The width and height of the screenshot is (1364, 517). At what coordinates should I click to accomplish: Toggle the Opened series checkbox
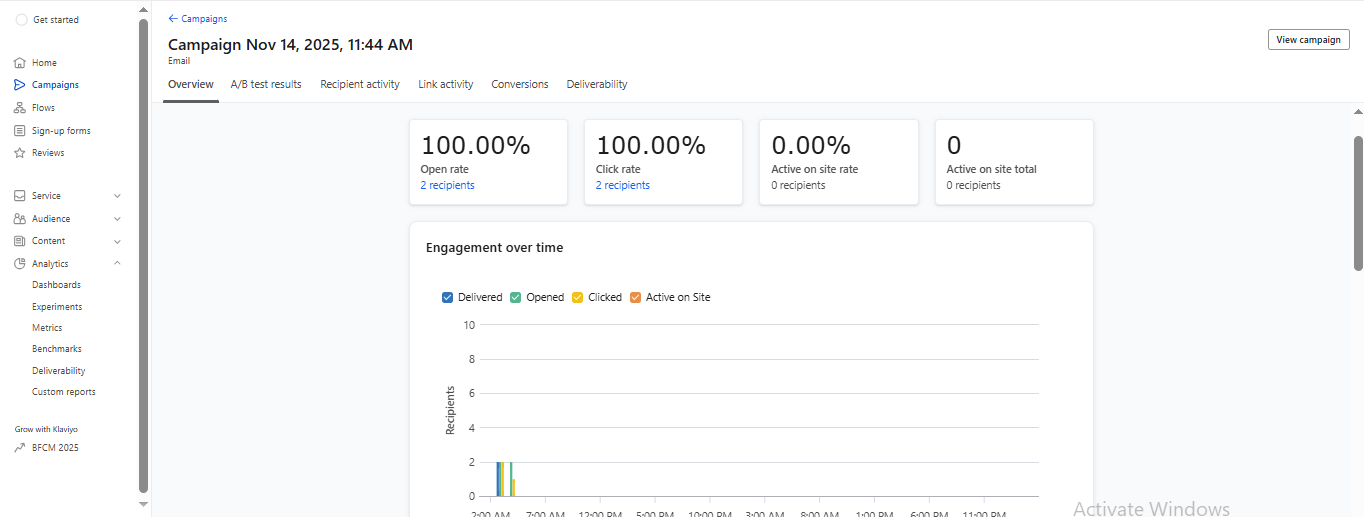[x=516, y=297]
